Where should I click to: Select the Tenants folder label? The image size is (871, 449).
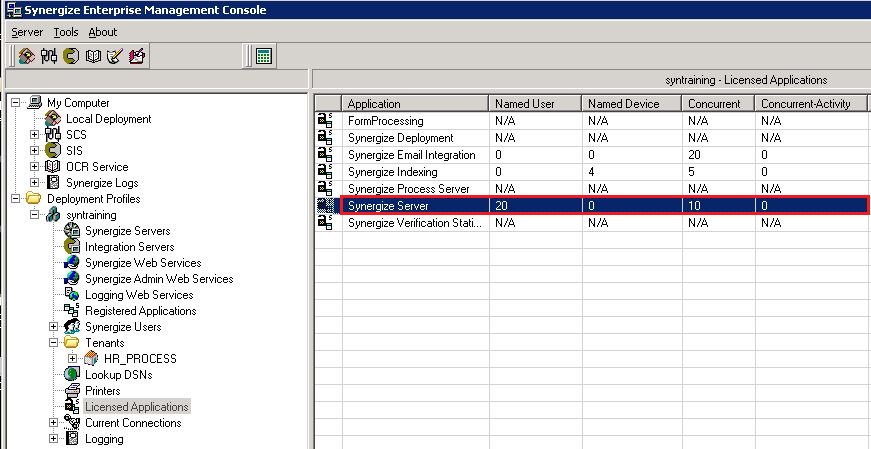pos(104,342)
